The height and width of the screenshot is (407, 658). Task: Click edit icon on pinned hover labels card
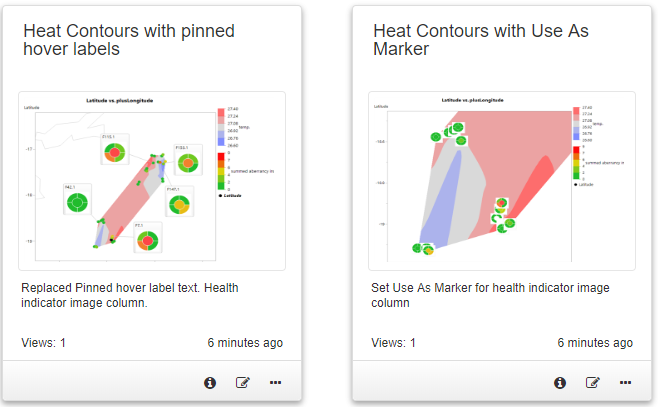tap(242, 382)
